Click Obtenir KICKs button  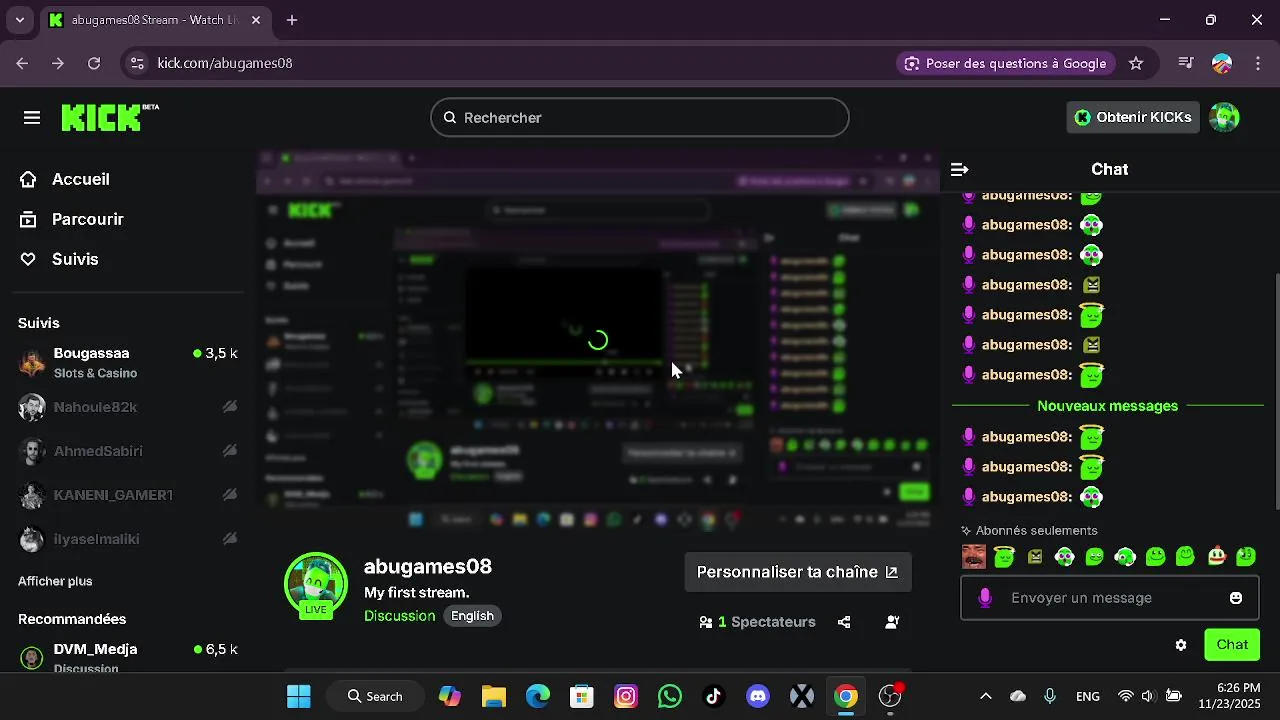pos(1133,117)
